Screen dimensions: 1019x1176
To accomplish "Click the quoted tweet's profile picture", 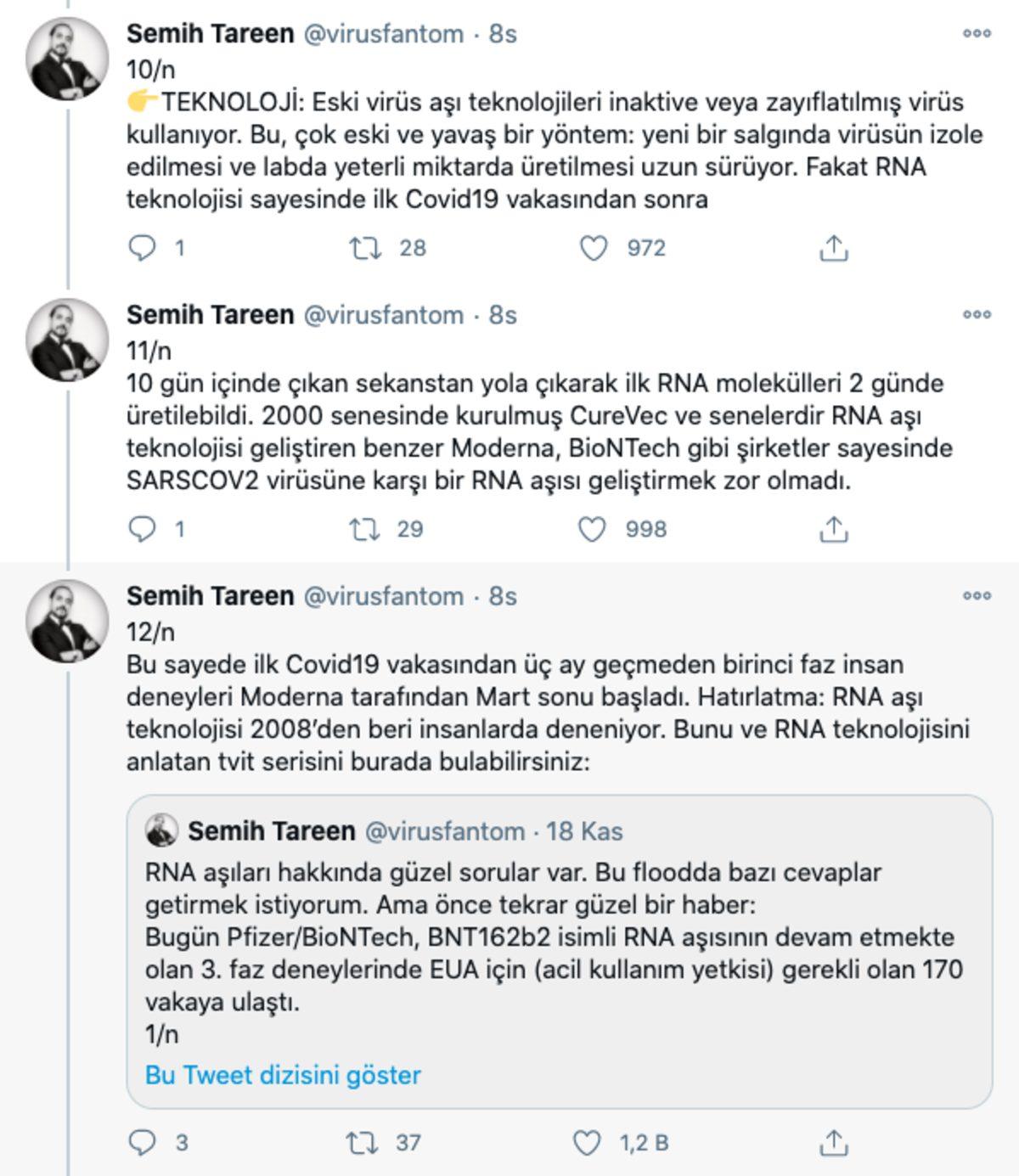I will coord(162,833).
